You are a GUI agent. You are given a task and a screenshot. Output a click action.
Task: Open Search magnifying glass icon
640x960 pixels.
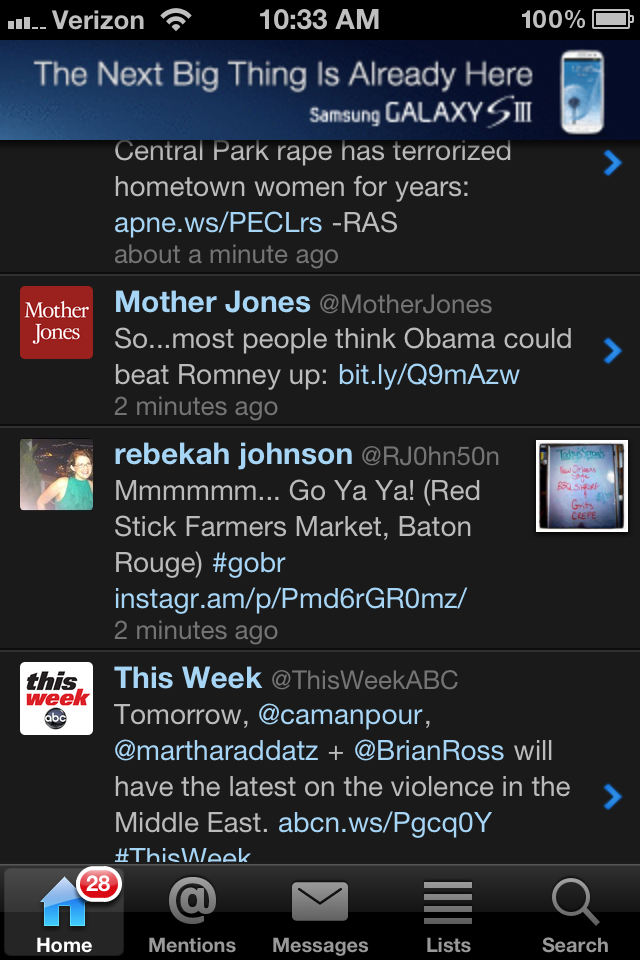[575, 903]
